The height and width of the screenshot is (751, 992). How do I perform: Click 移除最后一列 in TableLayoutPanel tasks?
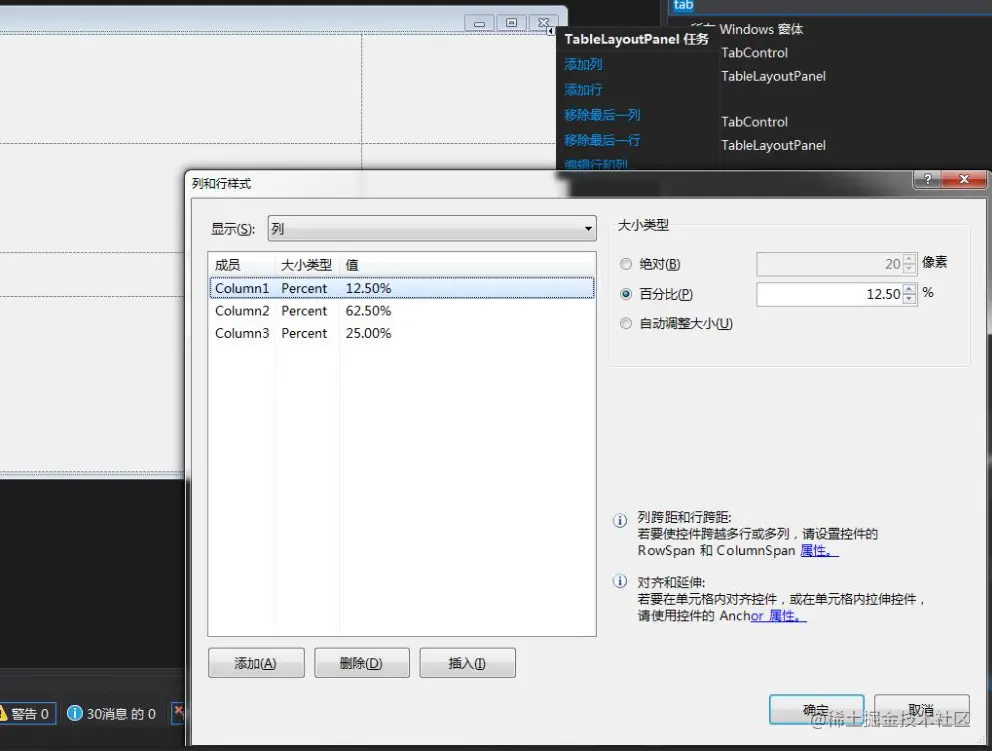(x=602, y=115)
